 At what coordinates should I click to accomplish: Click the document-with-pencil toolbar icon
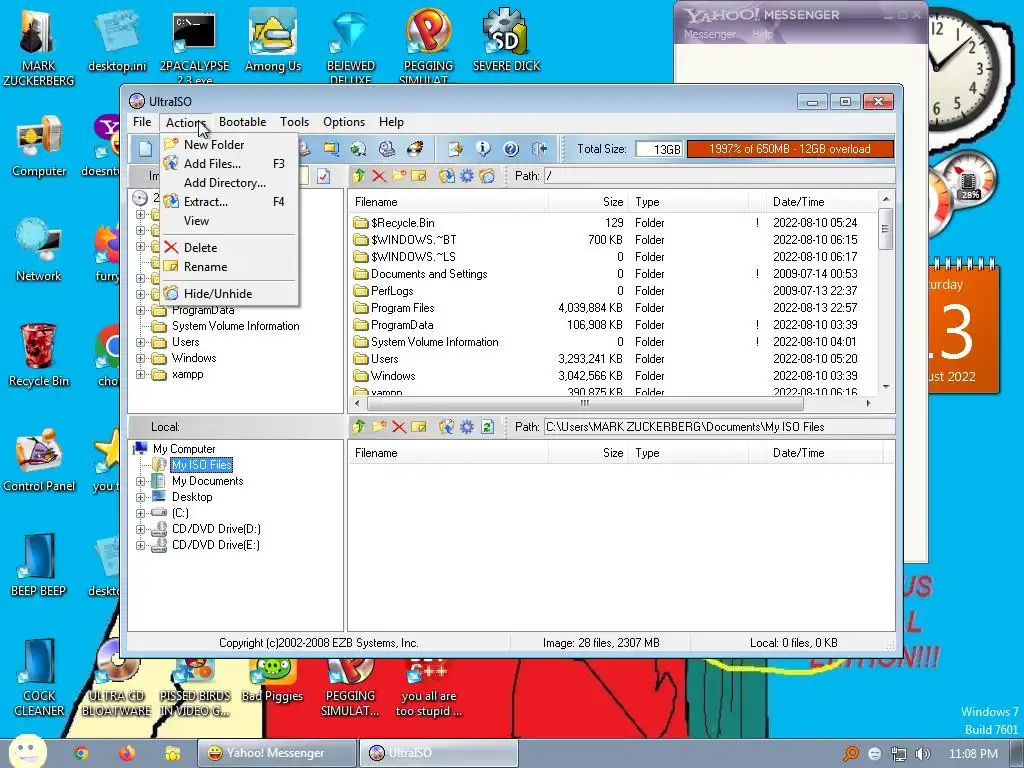(455, 149)
